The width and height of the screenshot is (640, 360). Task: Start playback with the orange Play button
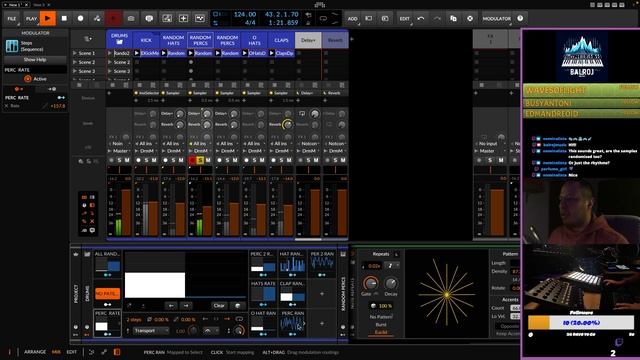(x=48, y=18)
